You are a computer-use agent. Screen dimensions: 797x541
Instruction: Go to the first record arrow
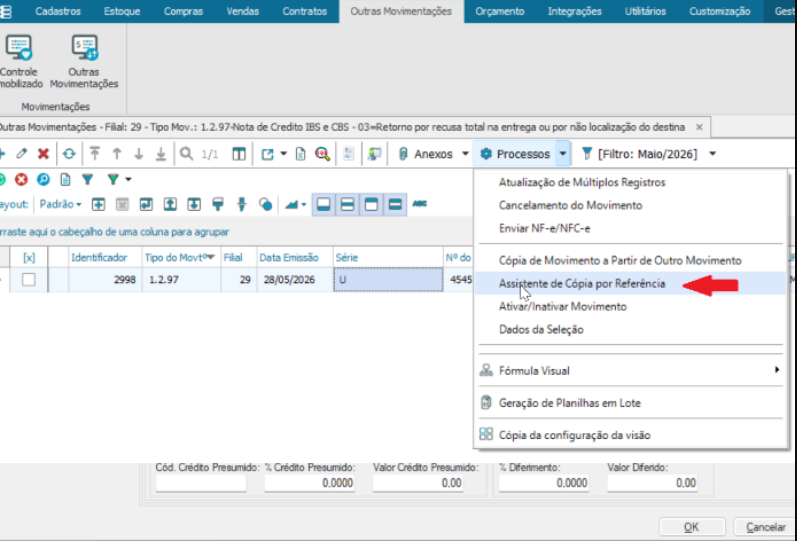point(95,154)
